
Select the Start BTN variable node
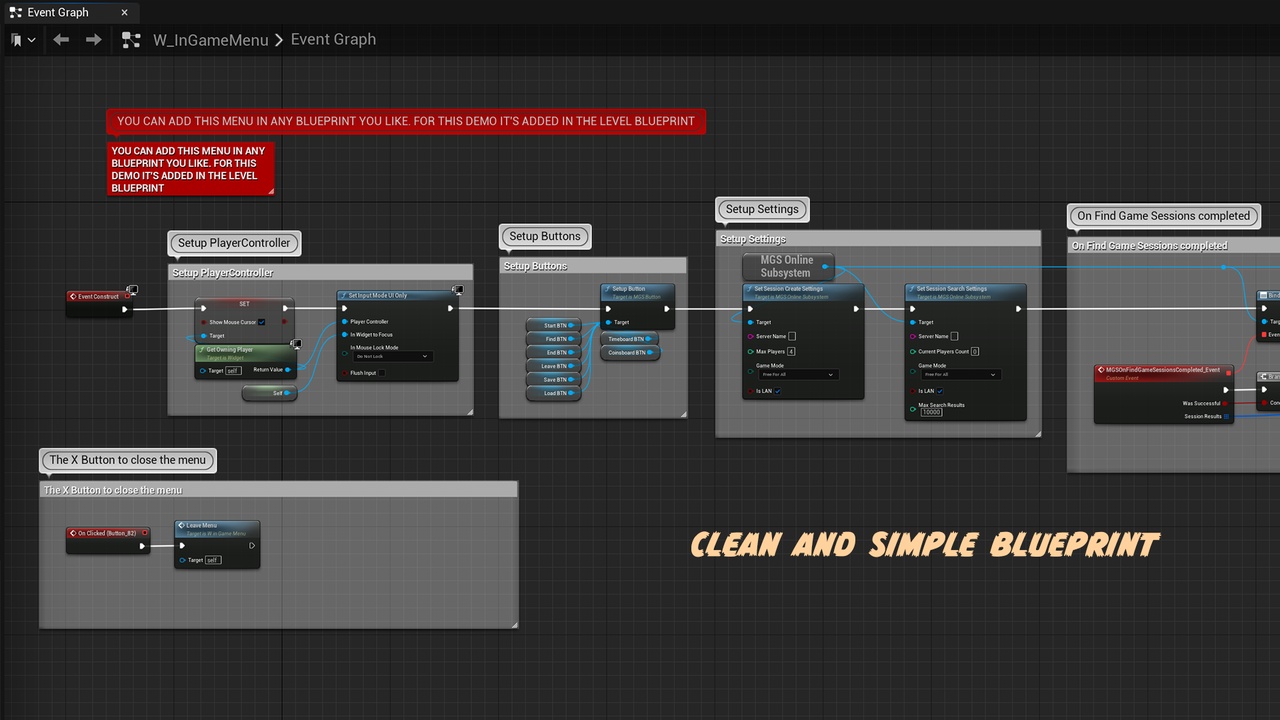pyautogui.click(x=554, y=325)
